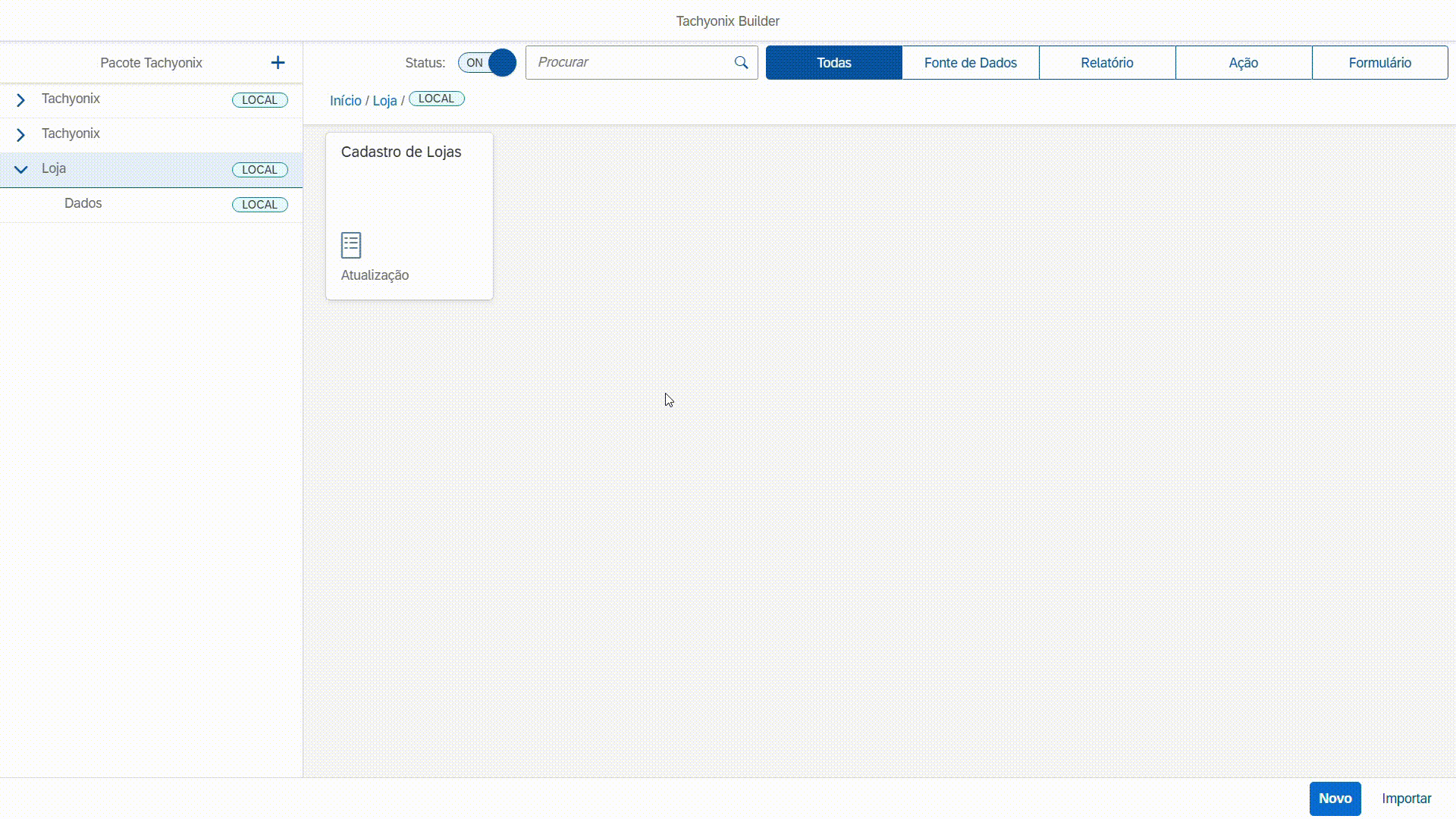Open the Início breadcrumb link
This screenshot has height=819, width=1456.
tap(345, 101)
